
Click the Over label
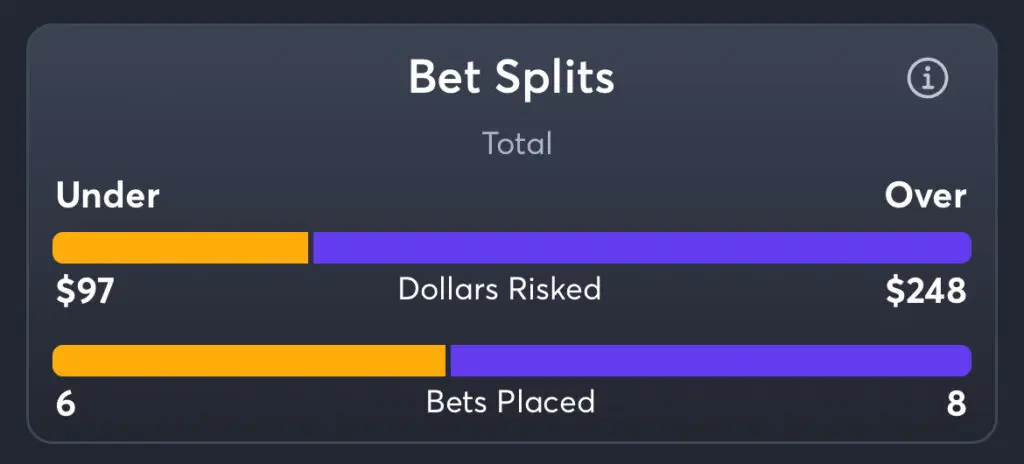[925, 196]
